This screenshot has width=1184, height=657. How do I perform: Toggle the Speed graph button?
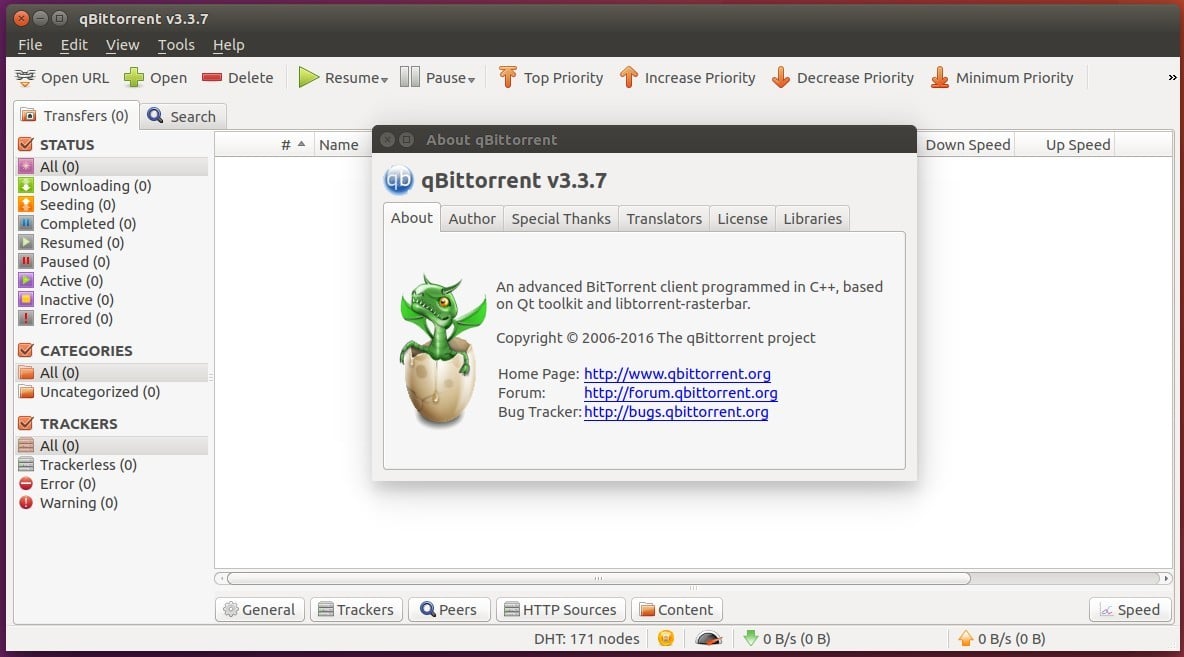click(1130, 609)
